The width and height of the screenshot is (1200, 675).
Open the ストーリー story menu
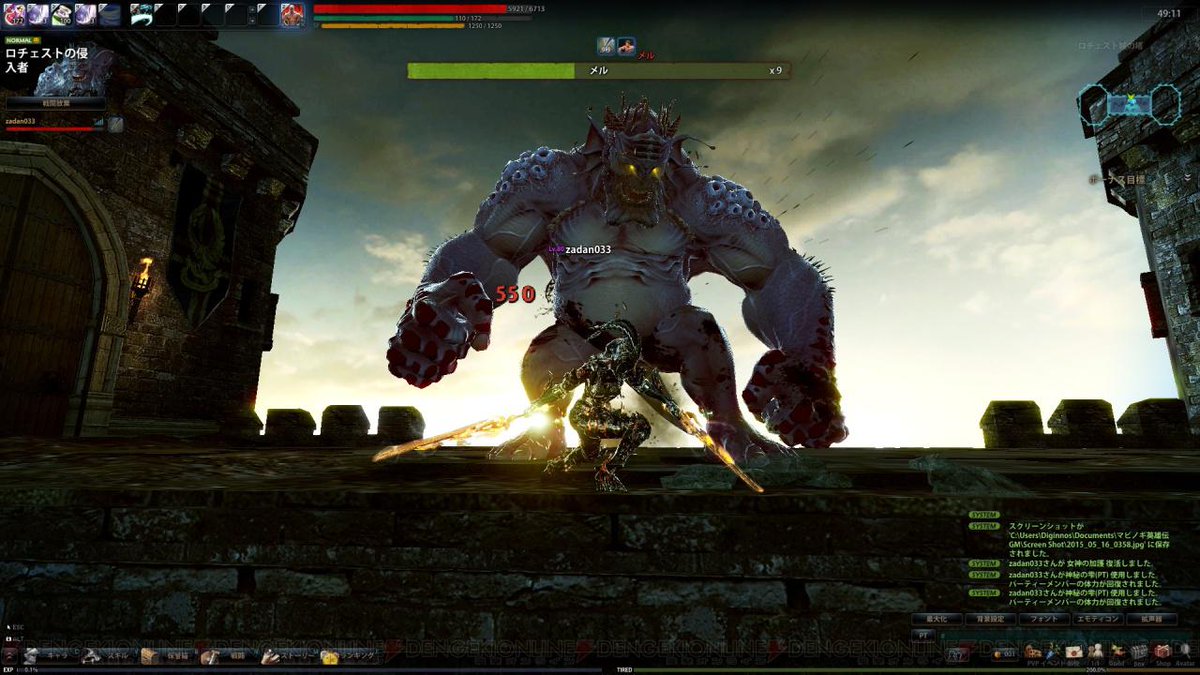(x=287, y=656)
